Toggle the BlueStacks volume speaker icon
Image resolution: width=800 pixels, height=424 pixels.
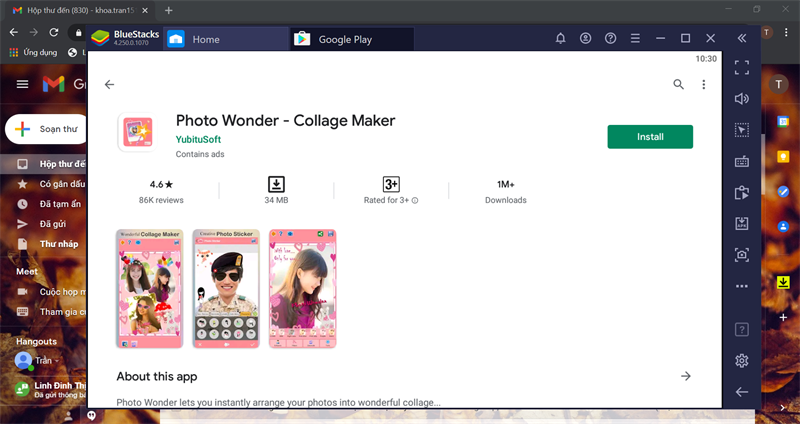742,99
